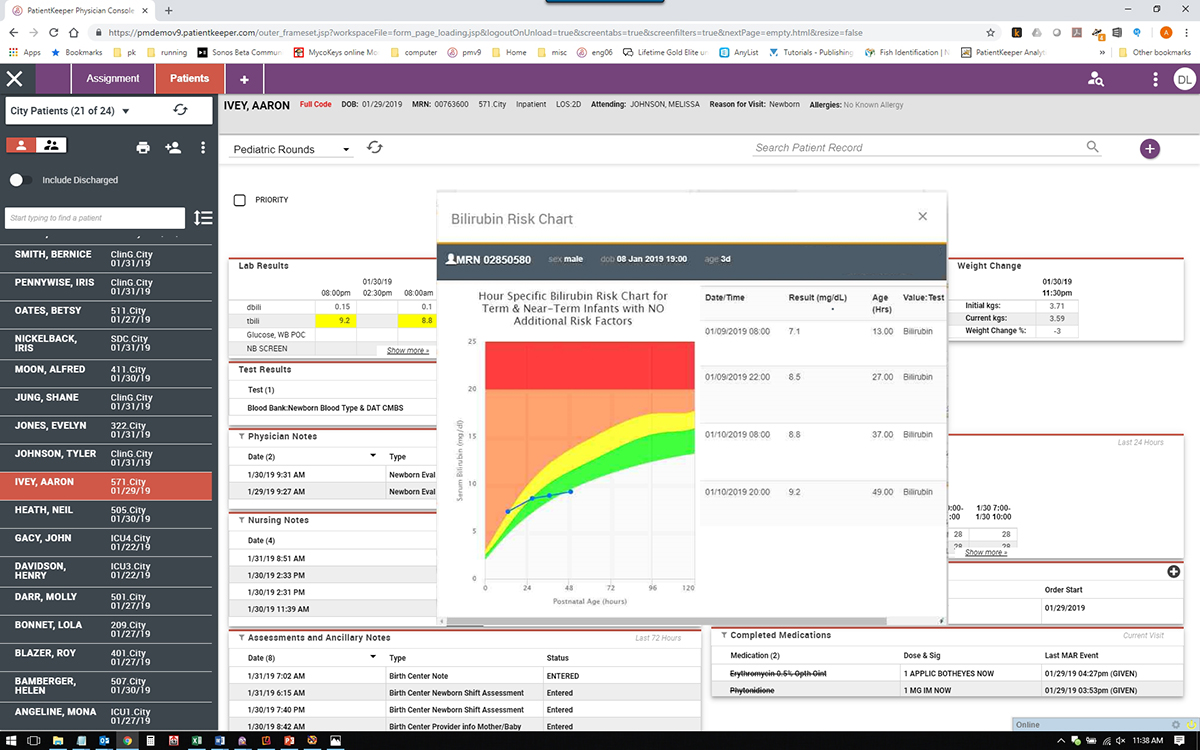This screenshot has height=750, width=1200.
Task: Open Chrome's three-dot menu
Action: 1188,32
